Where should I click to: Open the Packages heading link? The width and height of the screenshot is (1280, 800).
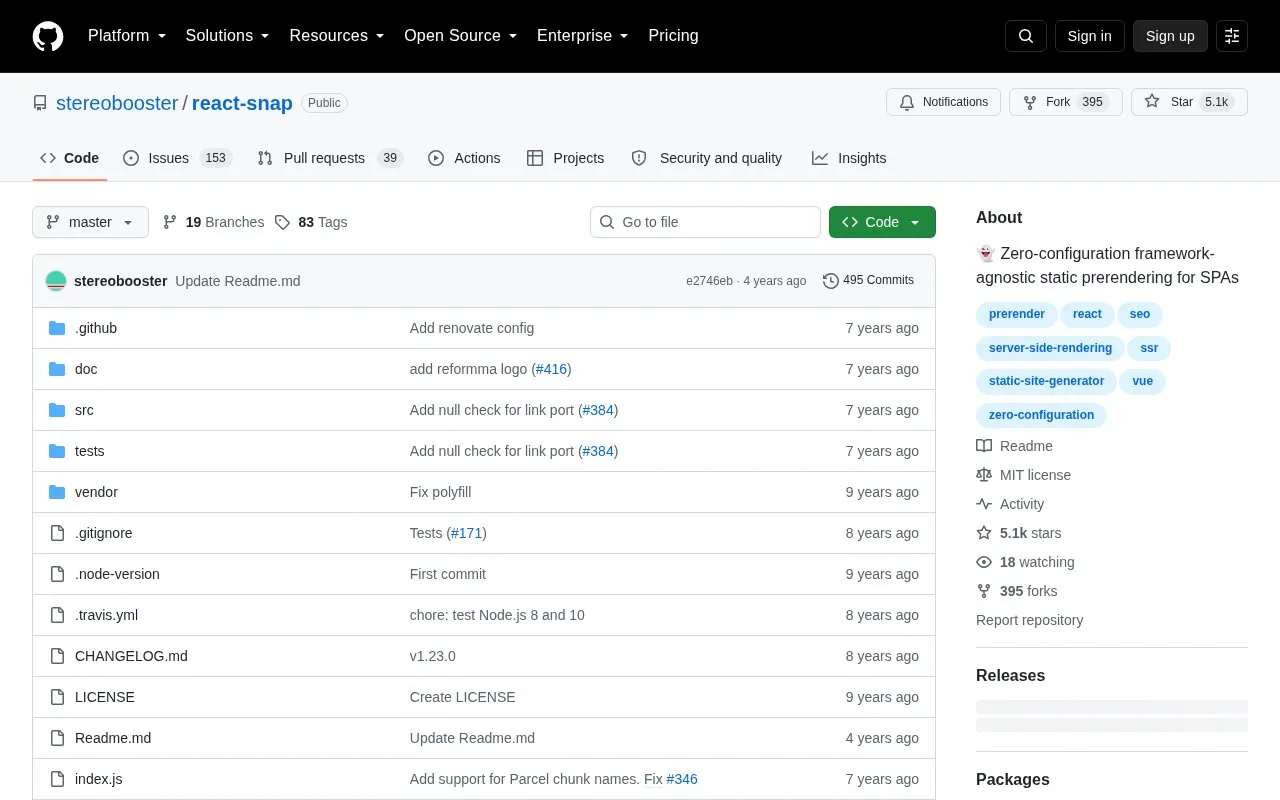pyautogui.click(x=1013, y=780)
